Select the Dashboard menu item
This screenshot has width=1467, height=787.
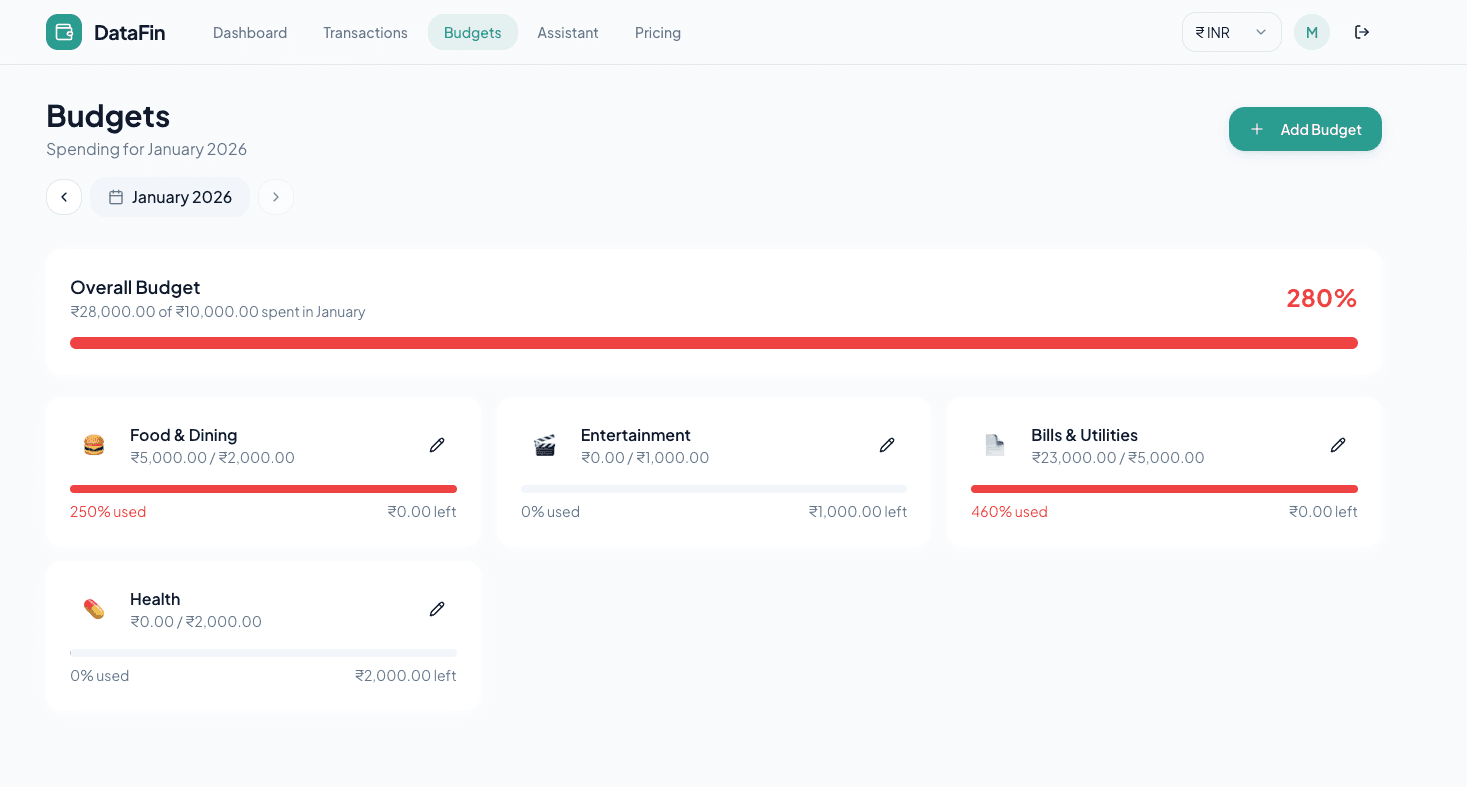point(249,32)
